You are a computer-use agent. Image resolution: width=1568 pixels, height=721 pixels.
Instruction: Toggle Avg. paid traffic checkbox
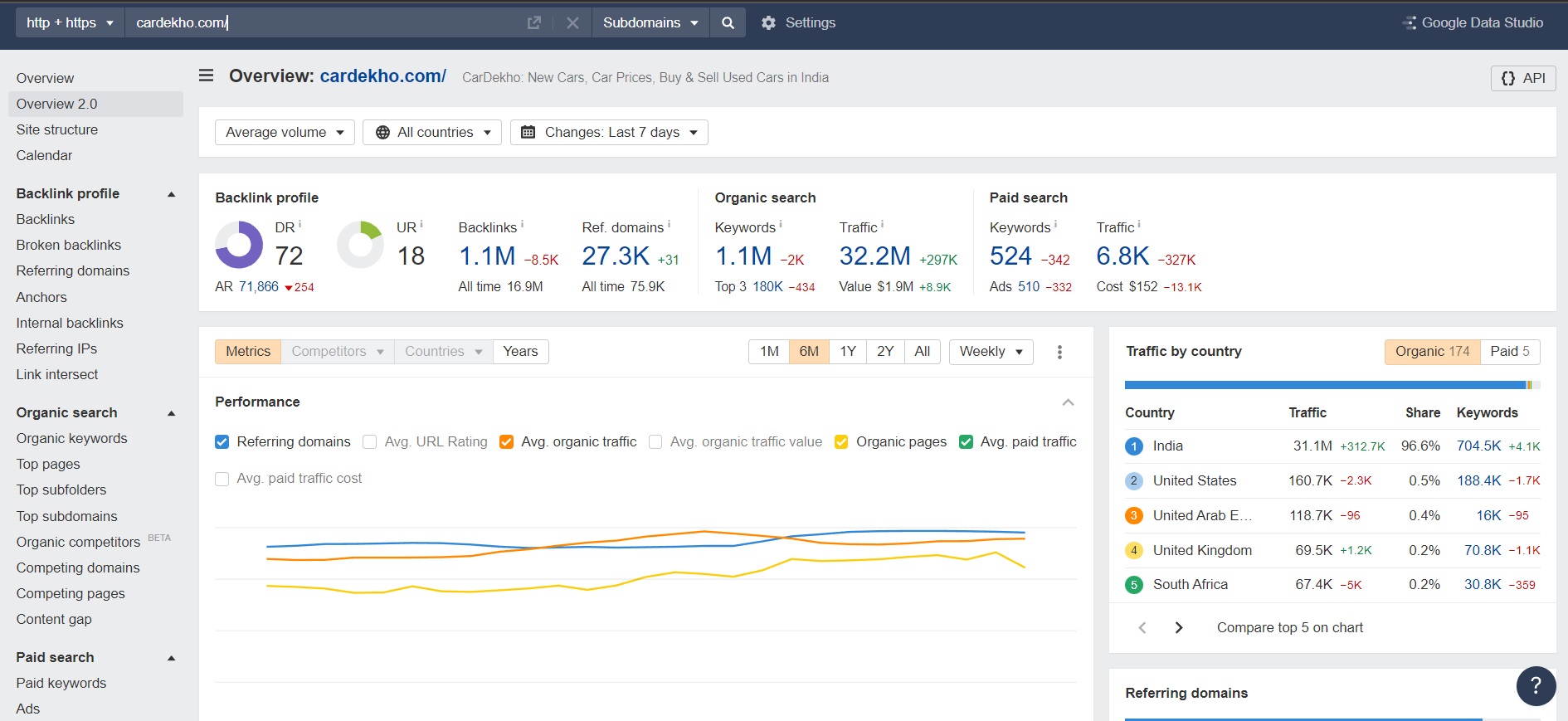(966, 442)
